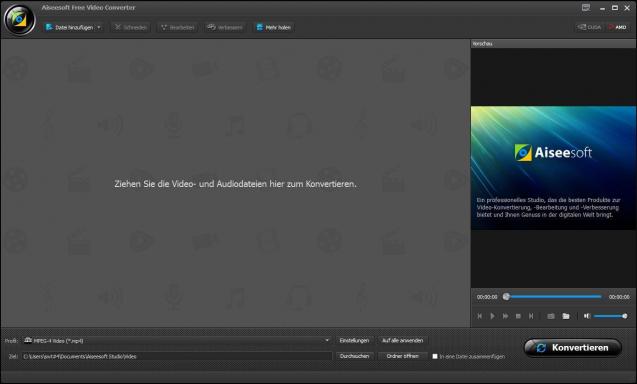Screen dimensions: 637x384
Task: Open the Profil format dropdown
Action: pyautogui.click(x=177, y=341)
